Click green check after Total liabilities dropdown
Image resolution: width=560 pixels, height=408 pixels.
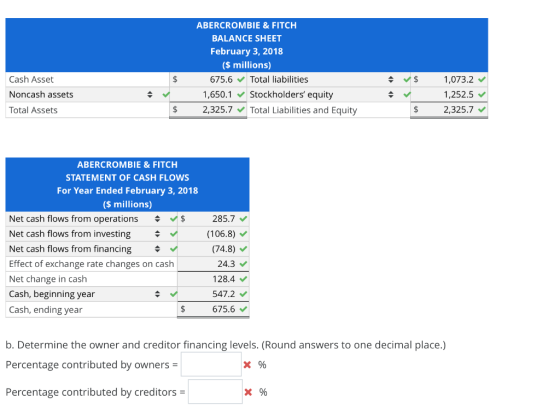click(406, 79)
